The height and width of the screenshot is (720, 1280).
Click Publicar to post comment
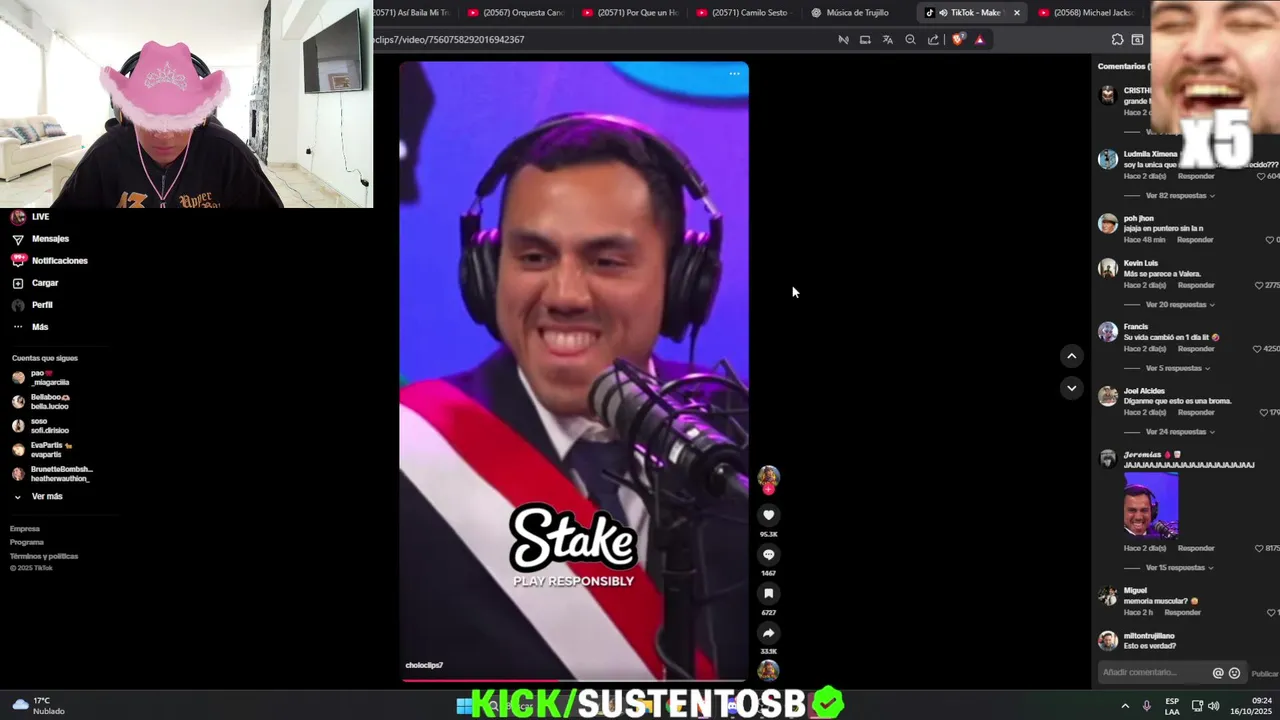point(1264,674)
